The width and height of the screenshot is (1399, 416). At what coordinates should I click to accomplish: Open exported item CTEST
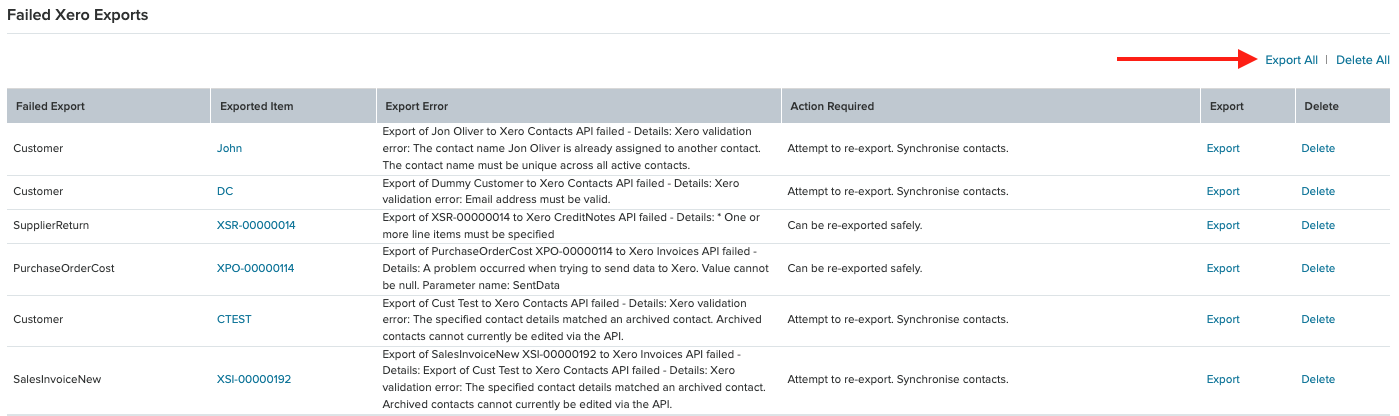pyautogui.click(x=234, y=319)
